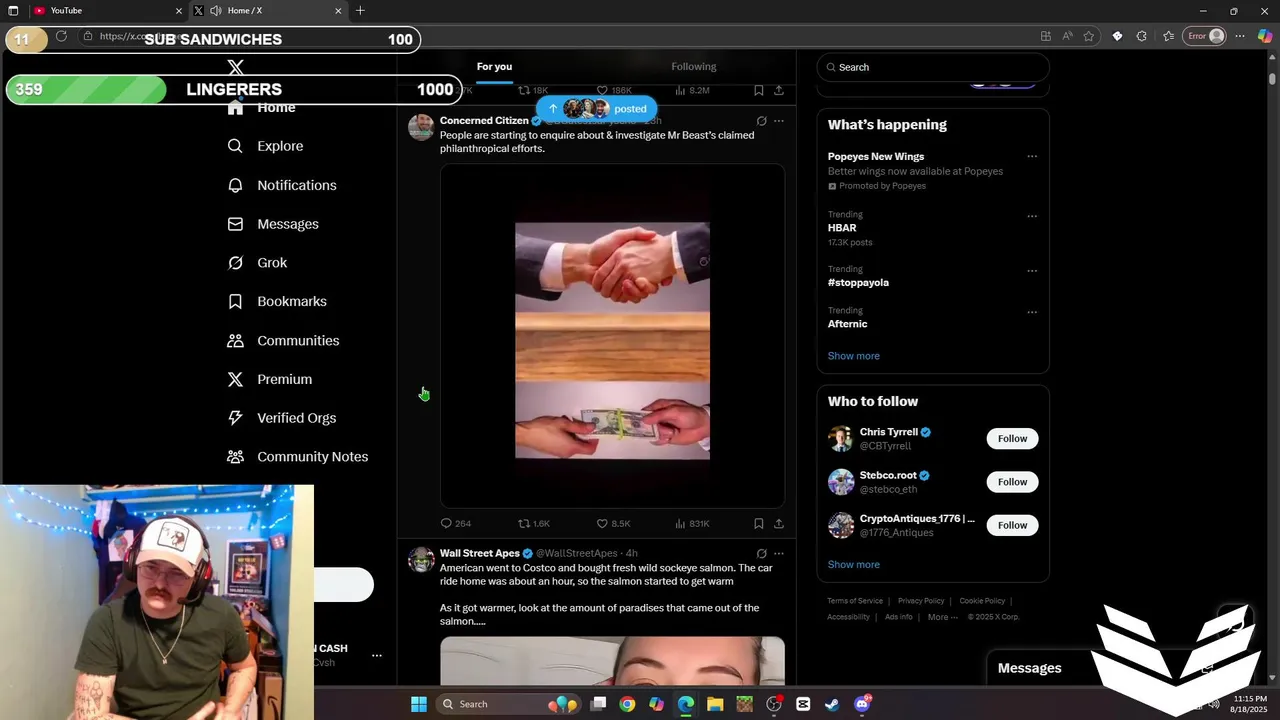Open Cookie Policy footer link
Image resolution: width=1280 pixels, height=720 pixels.
point(982,601)
